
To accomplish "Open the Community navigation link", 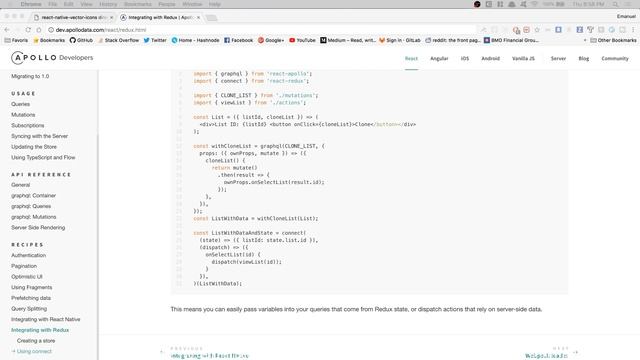I will [x=615, y=59].
